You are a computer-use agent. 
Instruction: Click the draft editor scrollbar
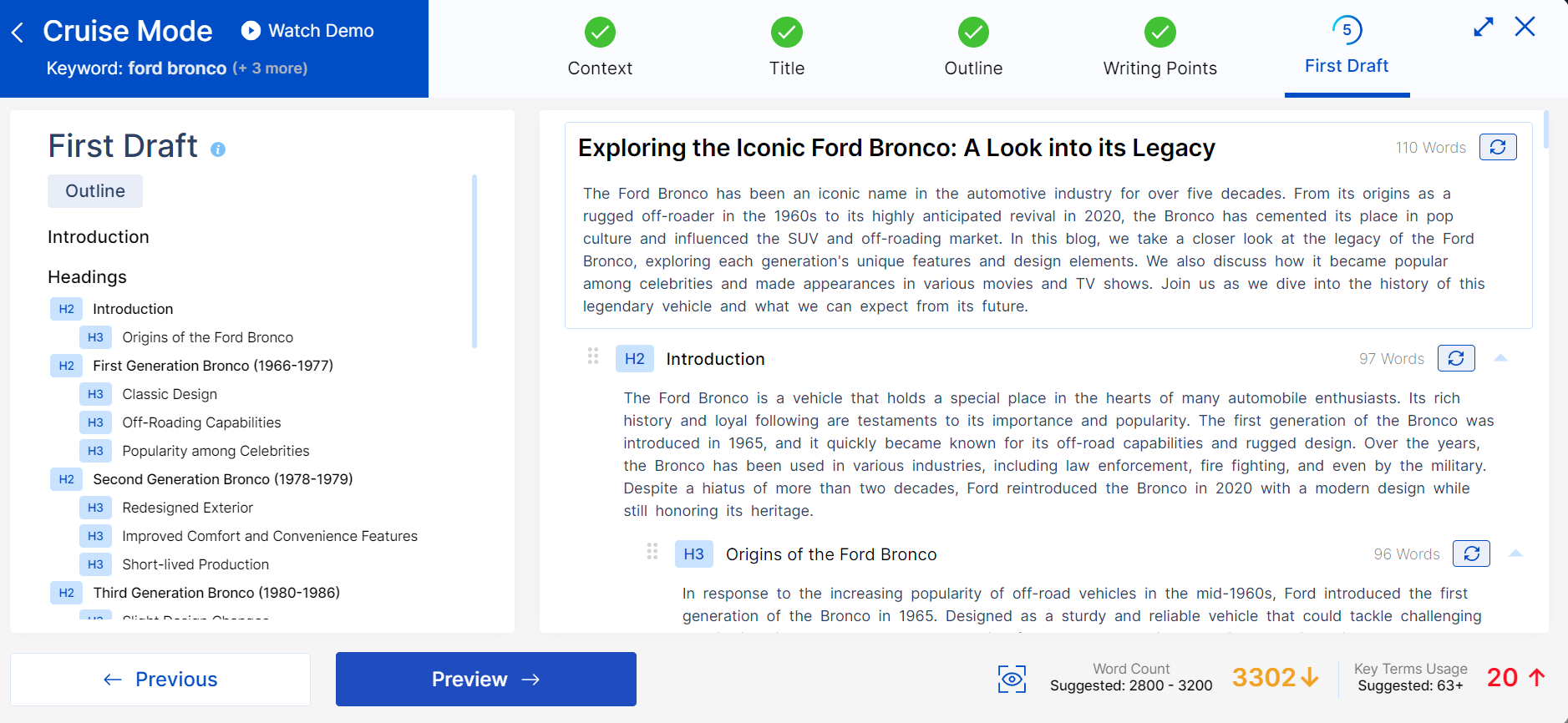1546,129
